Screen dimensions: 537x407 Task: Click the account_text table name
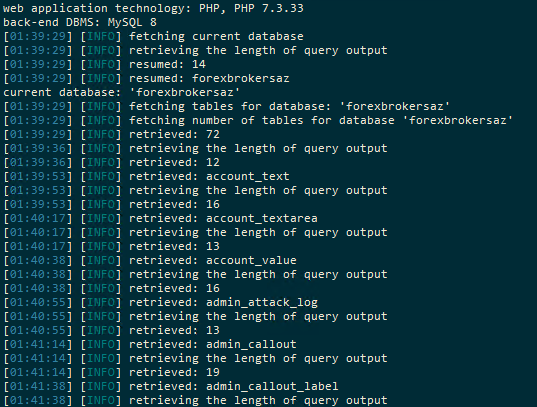tap(248, 176)
